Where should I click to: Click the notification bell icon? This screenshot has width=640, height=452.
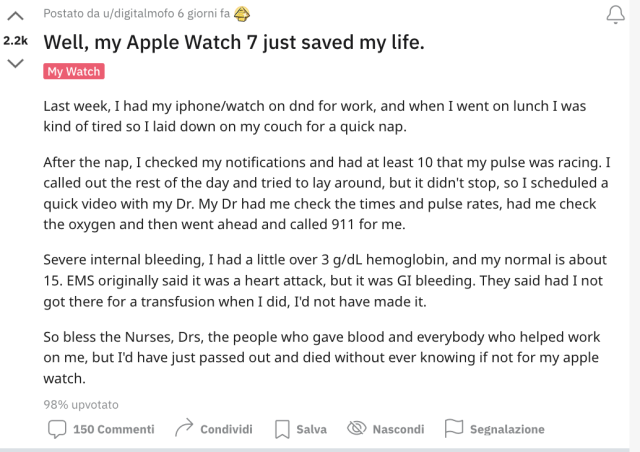coord(615,14)
